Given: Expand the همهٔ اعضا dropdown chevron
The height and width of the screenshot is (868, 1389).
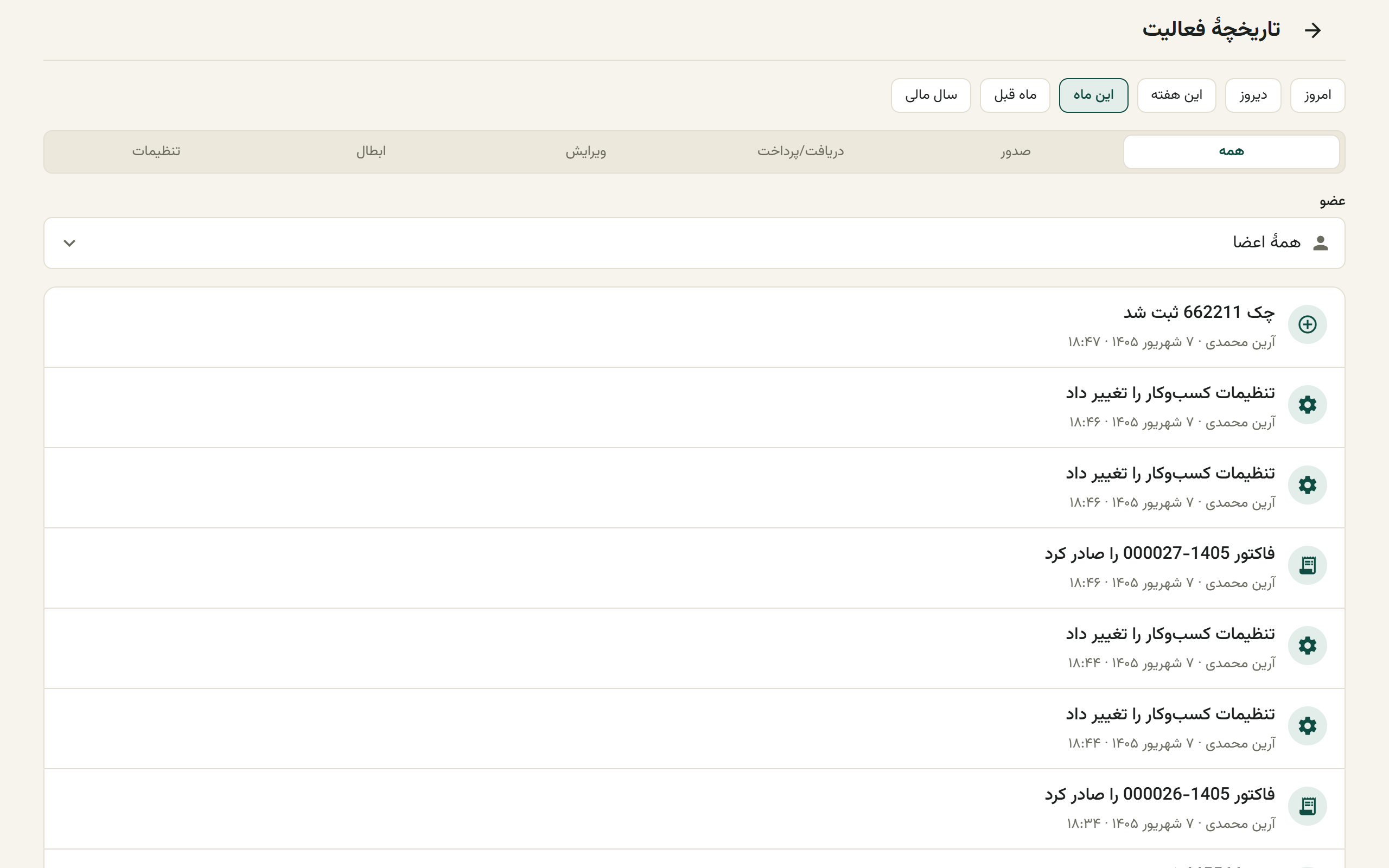Looking at the screenshot, I should tap(69, 243).
